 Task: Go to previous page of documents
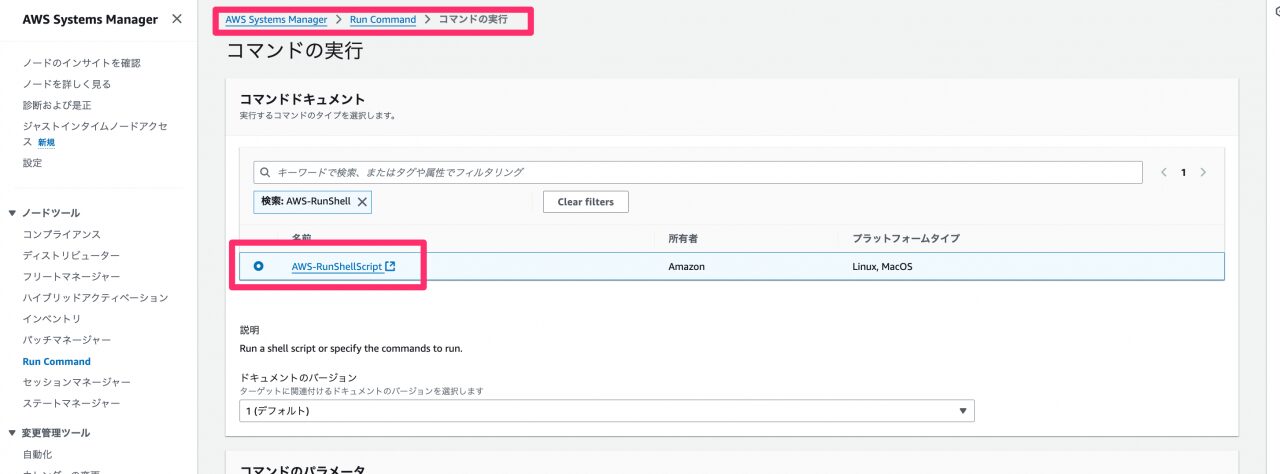click(x=1164, y=172)
